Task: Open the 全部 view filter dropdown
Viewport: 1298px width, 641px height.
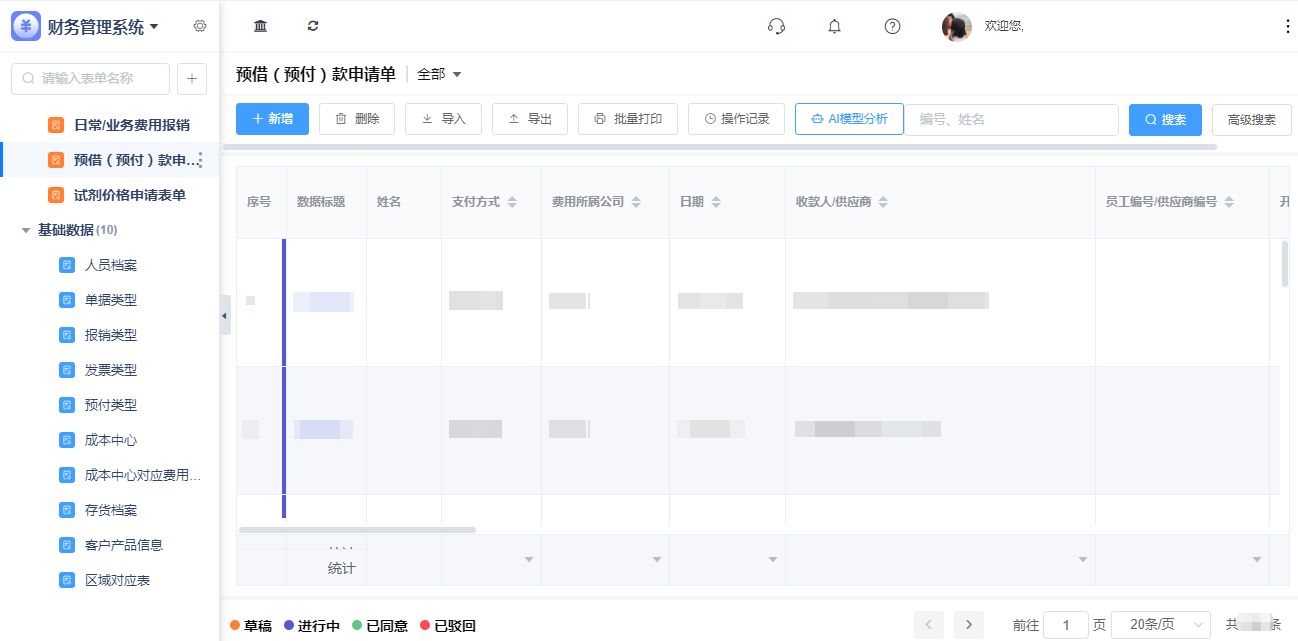Action: pos(439,74)
